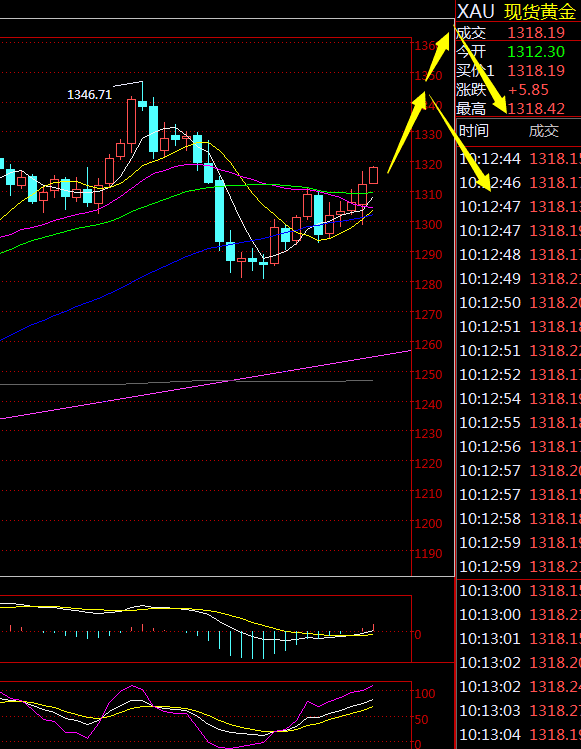
Task: Click the 1280 price axis label
Action: [429, 284]
